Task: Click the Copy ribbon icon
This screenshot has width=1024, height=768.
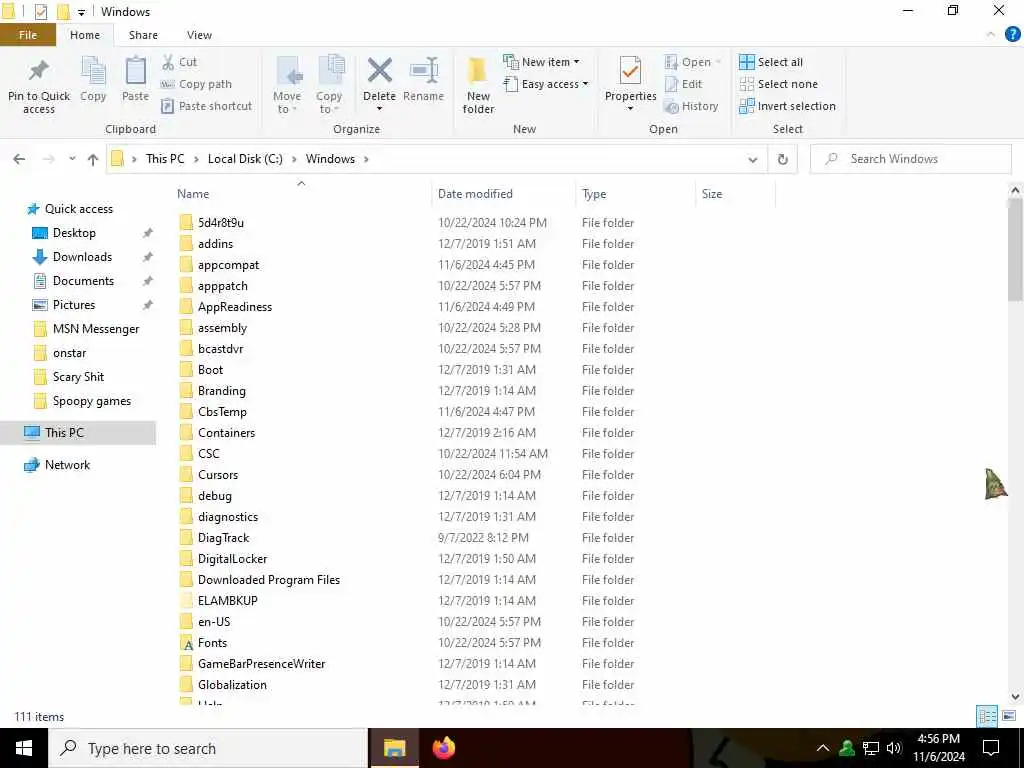Action: click(x=93, y=80)
